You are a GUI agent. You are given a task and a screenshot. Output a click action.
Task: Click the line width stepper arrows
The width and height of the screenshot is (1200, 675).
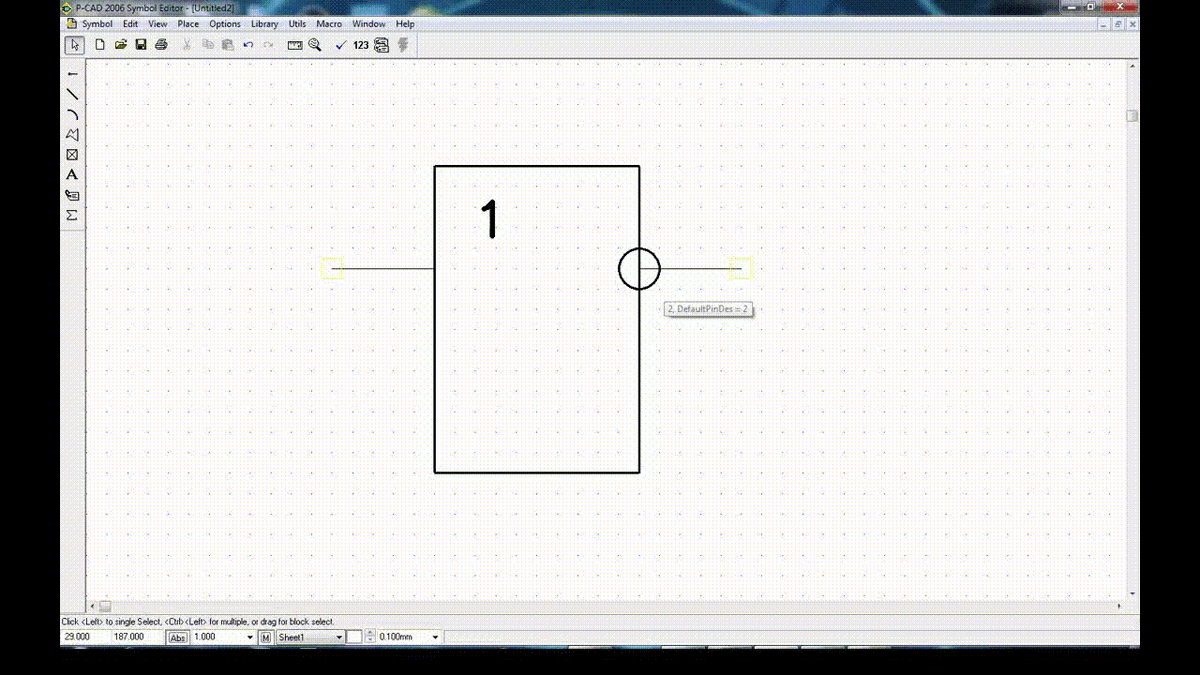370,637
